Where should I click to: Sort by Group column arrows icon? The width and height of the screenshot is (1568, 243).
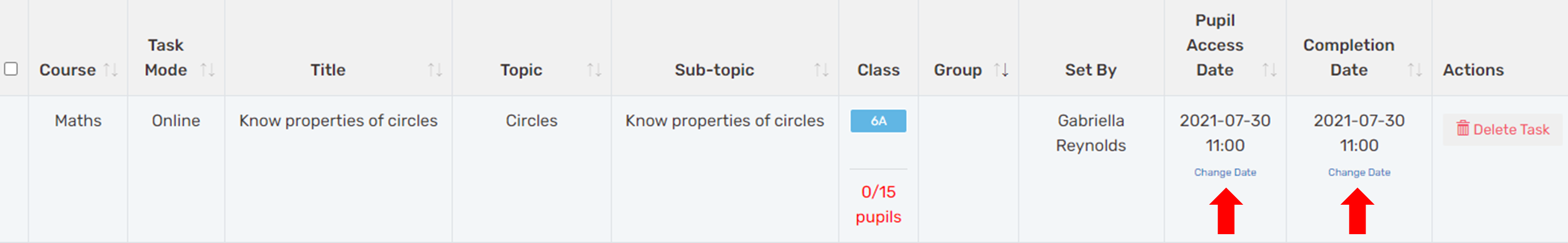tap(1001, 70)
